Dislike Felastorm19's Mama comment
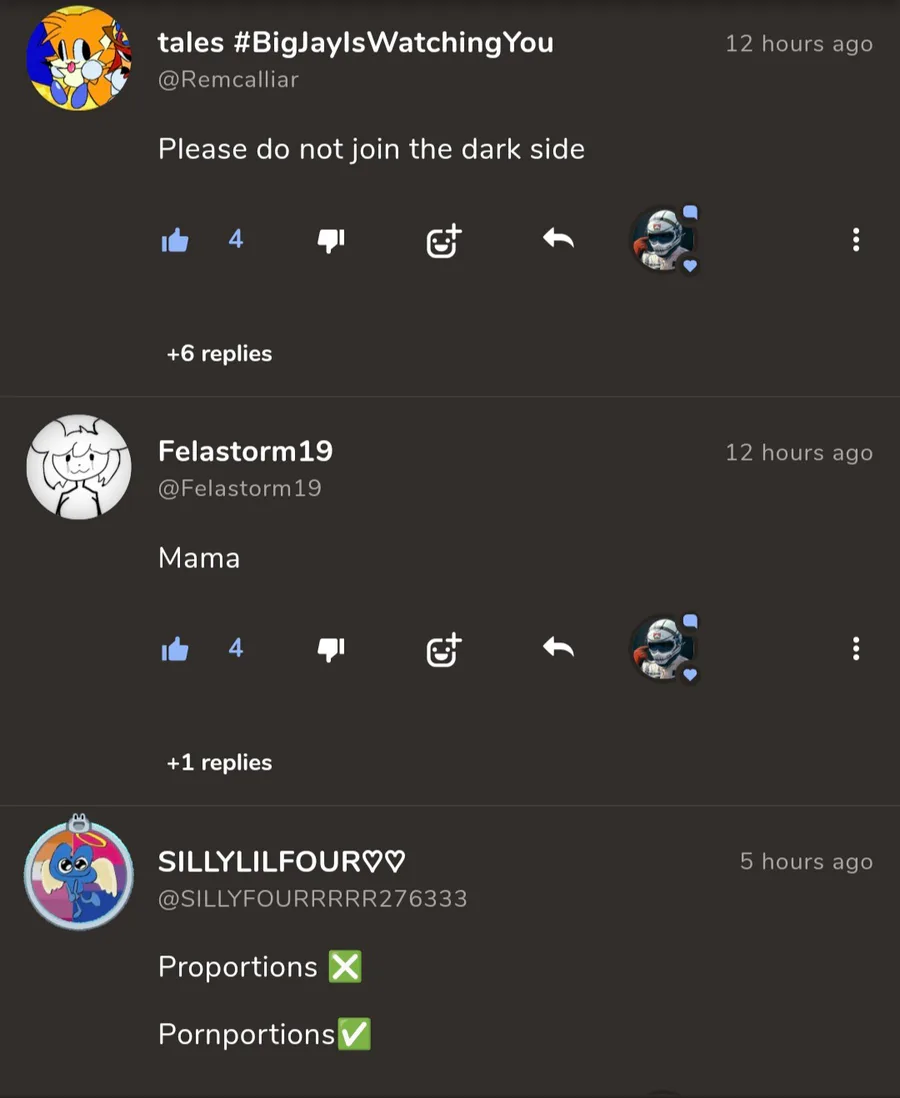The height and width of the screenshot is (1098, 900). tap(331, 649)
